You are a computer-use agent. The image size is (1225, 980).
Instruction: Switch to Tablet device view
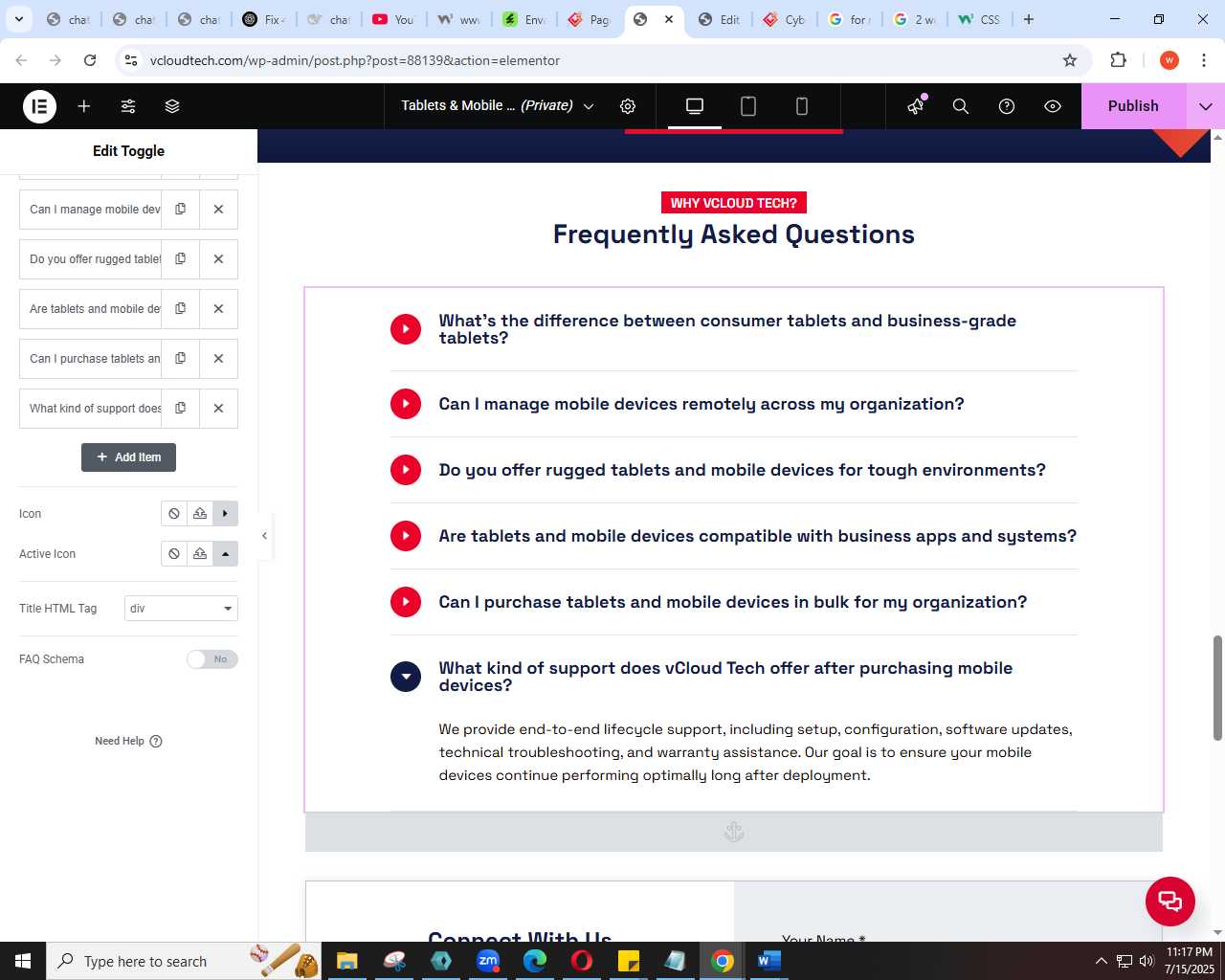pyautogui.click(x=748, y=106)
